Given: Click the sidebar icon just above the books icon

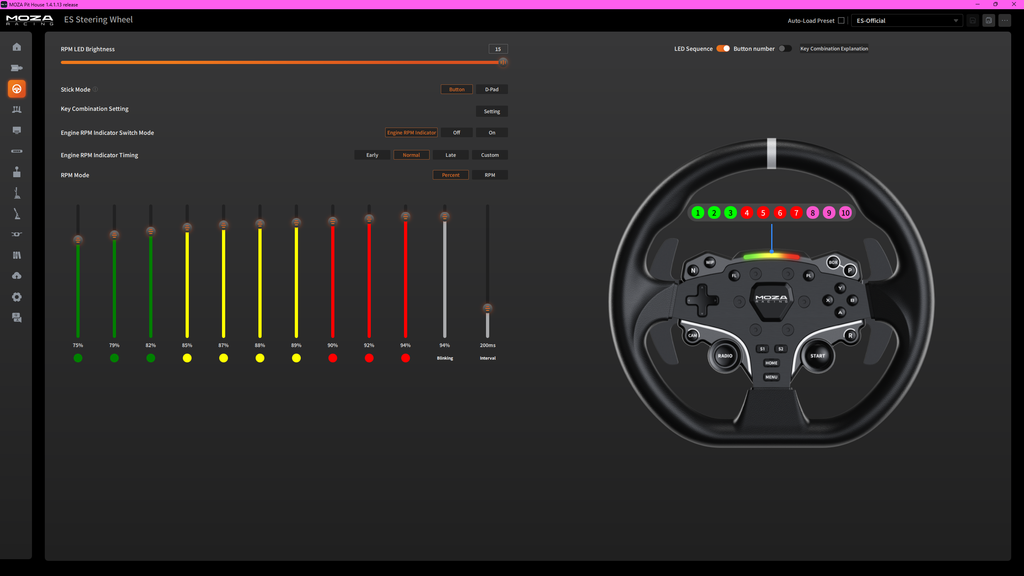Looking at the screenshot, I should click(17, 234).
